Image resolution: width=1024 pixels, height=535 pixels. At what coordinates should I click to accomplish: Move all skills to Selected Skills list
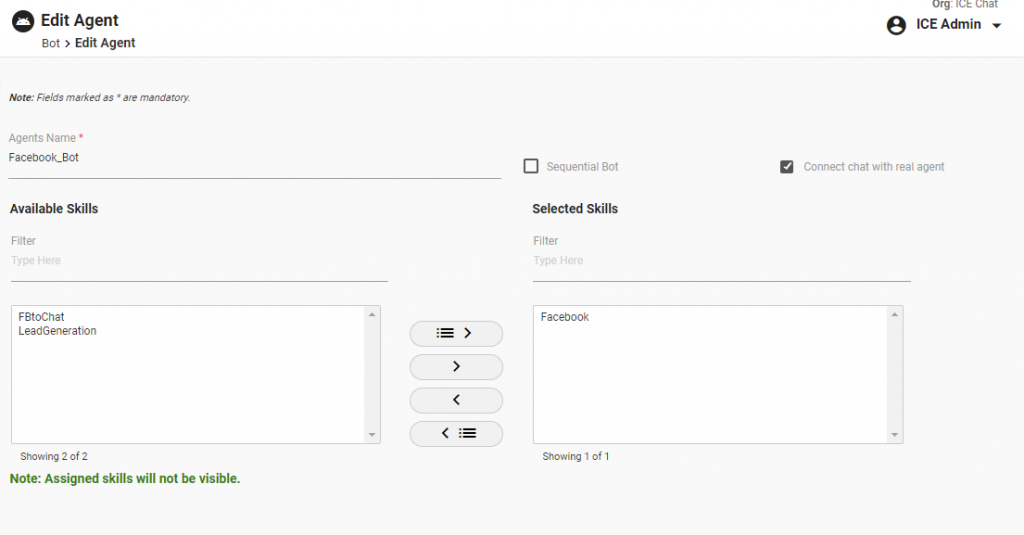456,333
